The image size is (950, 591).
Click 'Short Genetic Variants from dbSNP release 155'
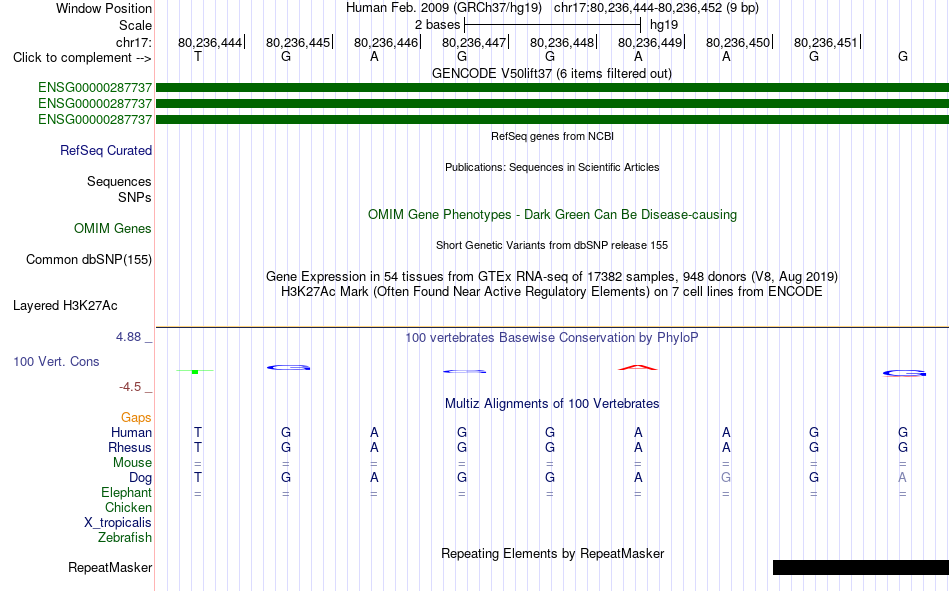coord(552,245)
